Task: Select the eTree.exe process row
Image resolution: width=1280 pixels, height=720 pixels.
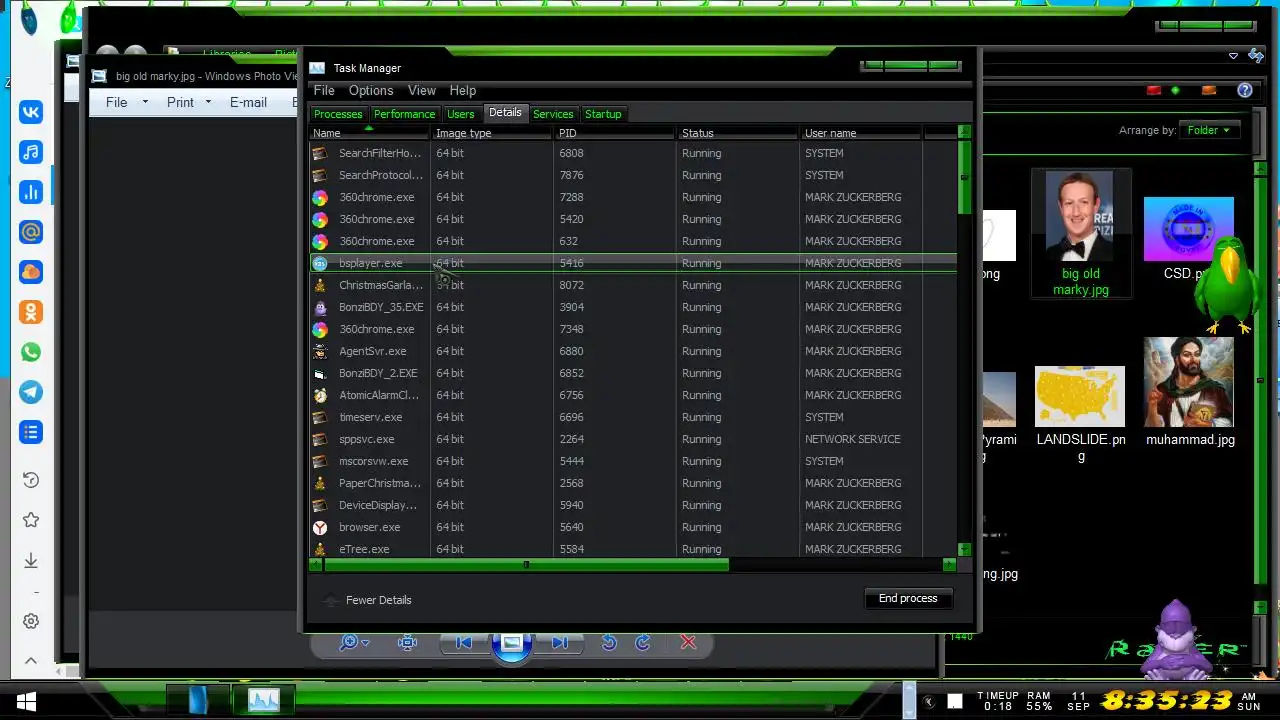Action: pos(633,549)
